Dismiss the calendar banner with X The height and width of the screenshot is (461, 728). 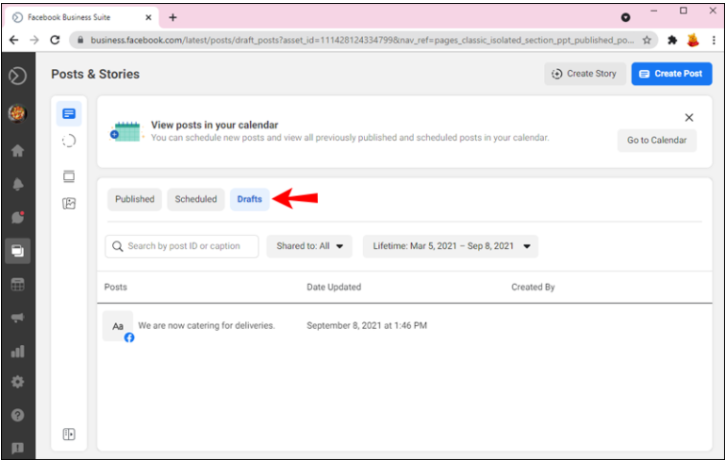pos(689,117)
